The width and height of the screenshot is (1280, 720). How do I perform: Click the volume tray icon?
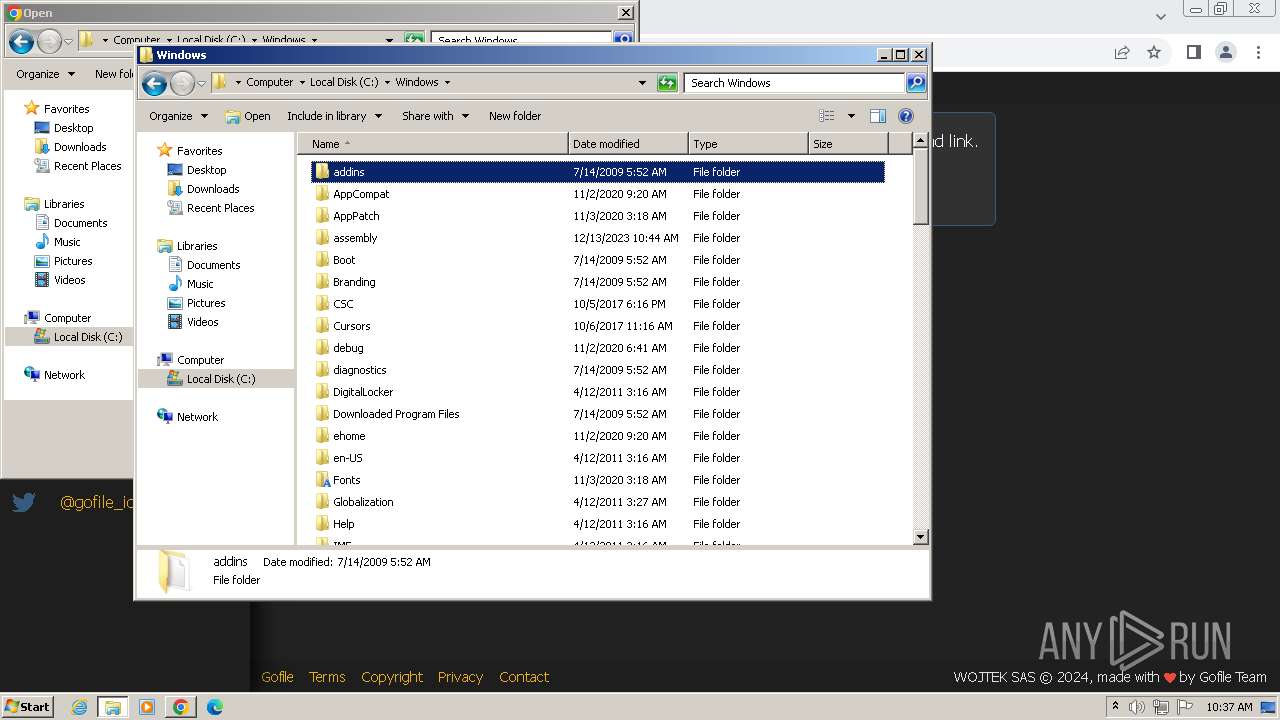[x=1137, y=707]
